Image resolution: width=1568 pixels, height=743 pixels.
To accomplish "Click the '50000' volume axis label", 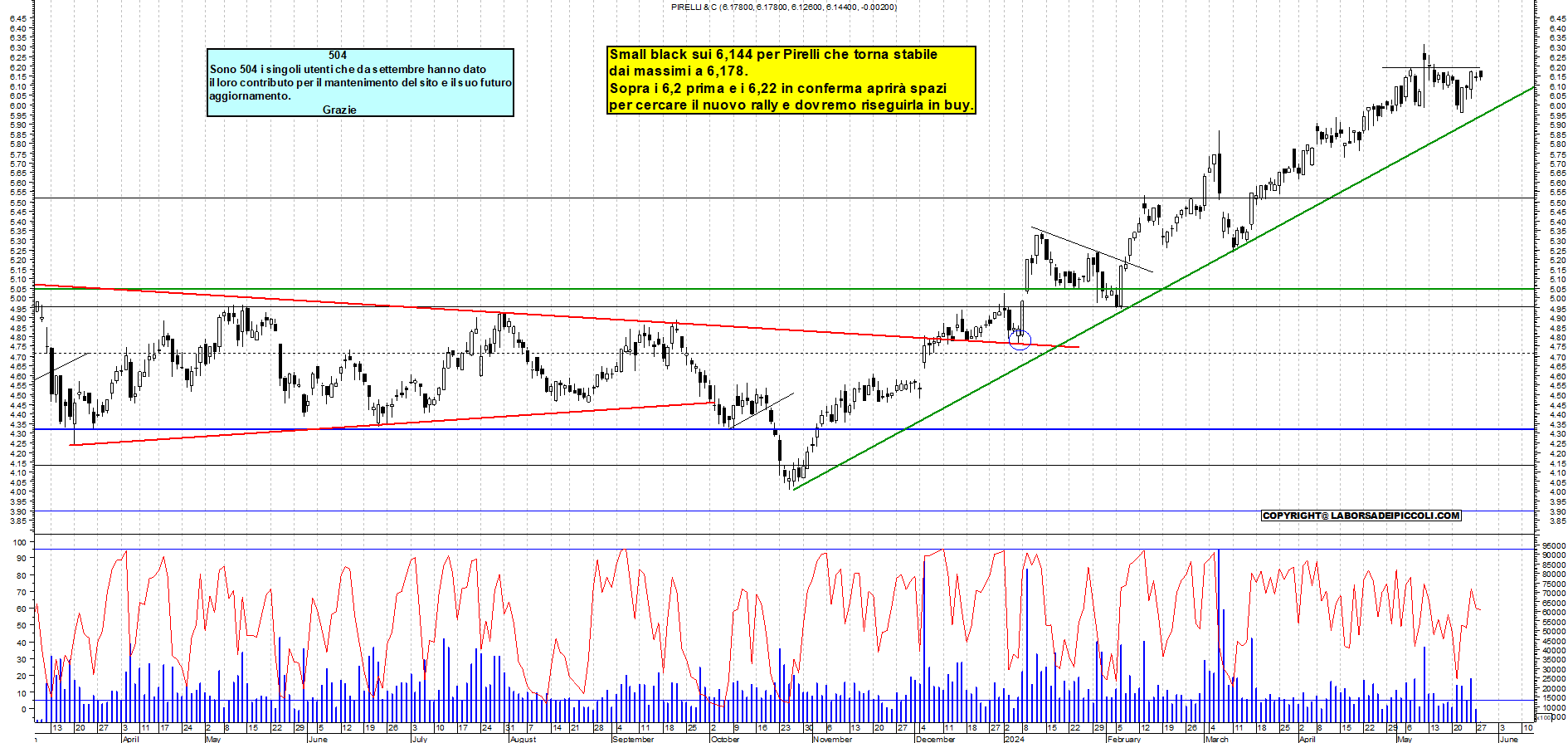I will (1554, 632).
